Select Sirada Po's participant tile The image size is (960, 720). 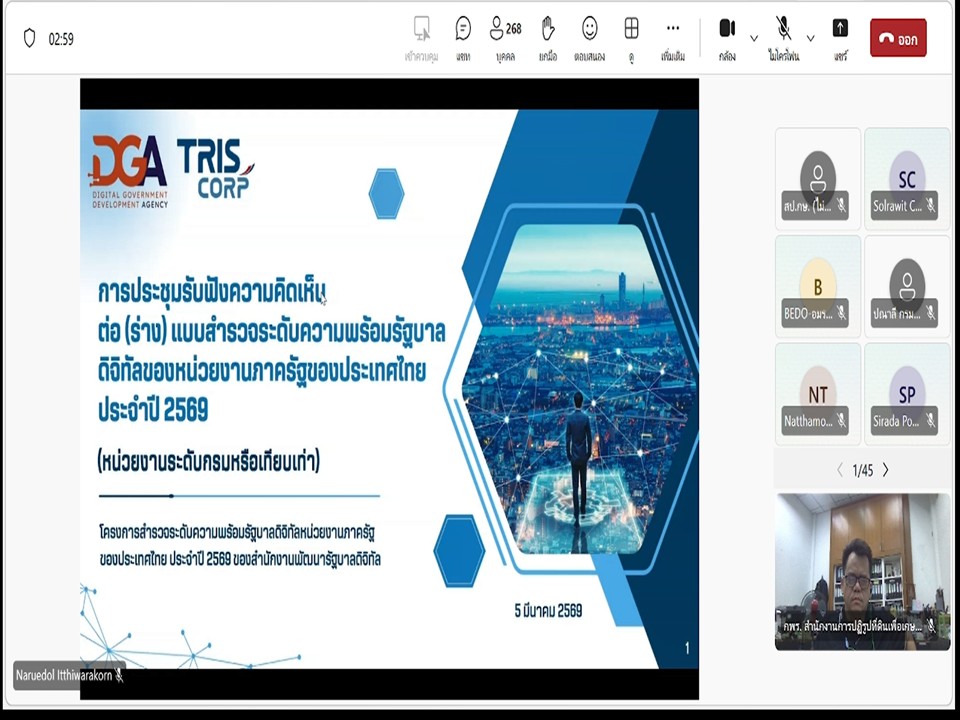tap(906, 394)
